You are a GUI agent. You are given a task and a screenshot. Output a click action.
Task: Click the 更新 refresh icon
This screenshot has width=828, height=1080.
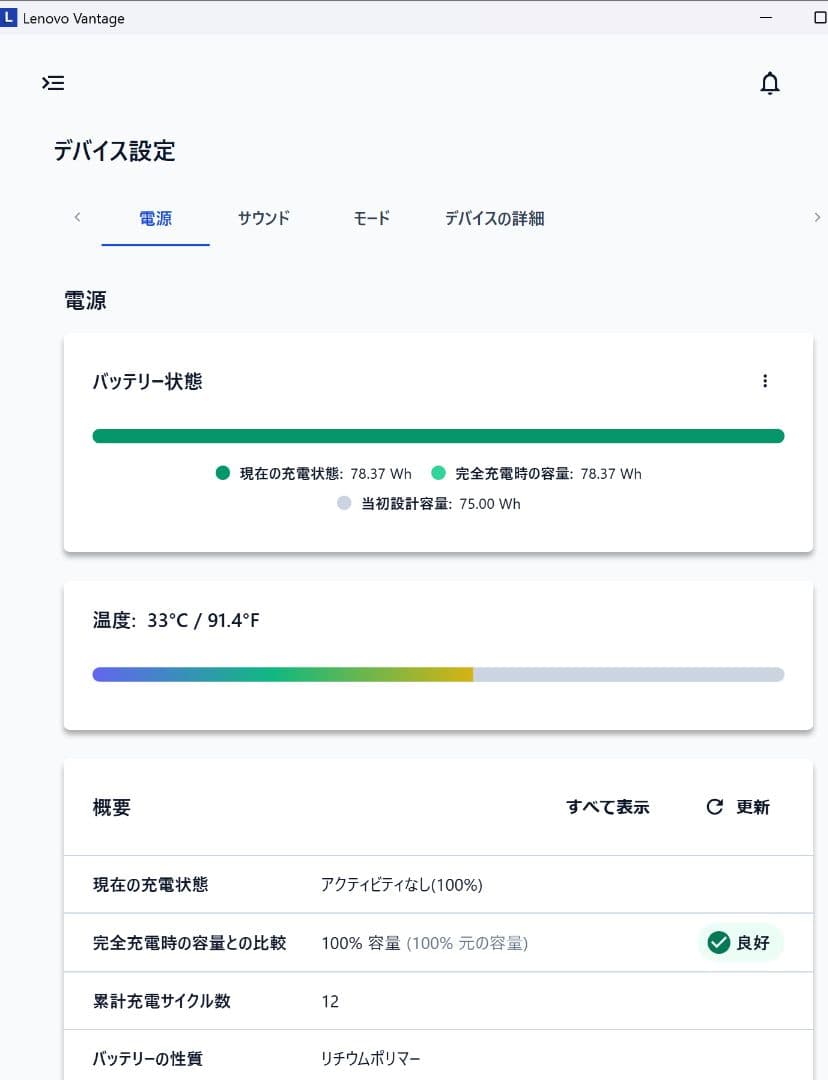coord(714,807)
